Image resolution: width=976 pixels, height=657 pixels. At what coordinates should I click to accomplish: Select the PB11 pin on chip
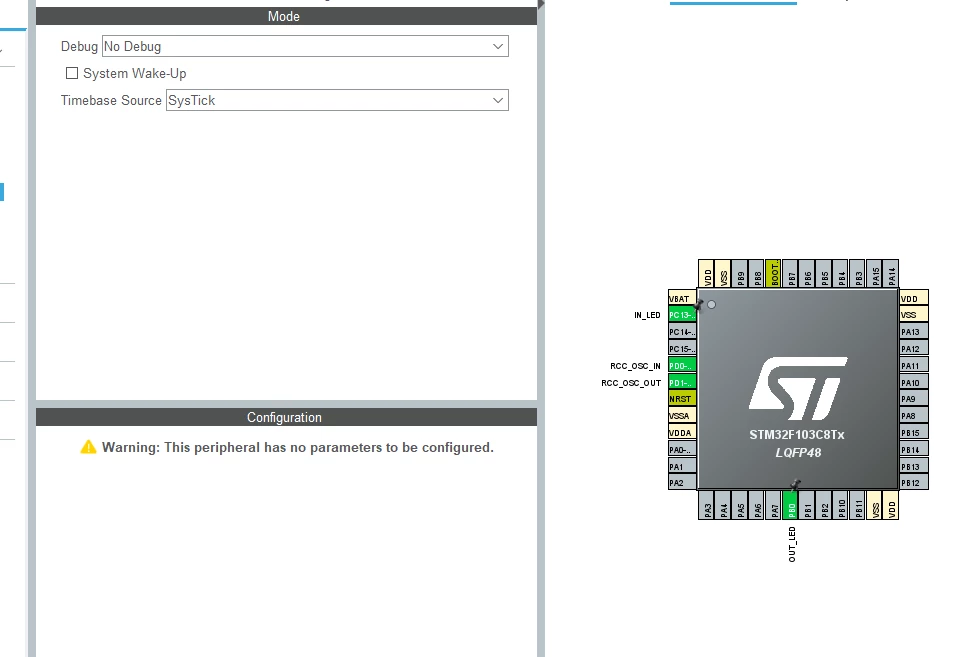(858, 505)
